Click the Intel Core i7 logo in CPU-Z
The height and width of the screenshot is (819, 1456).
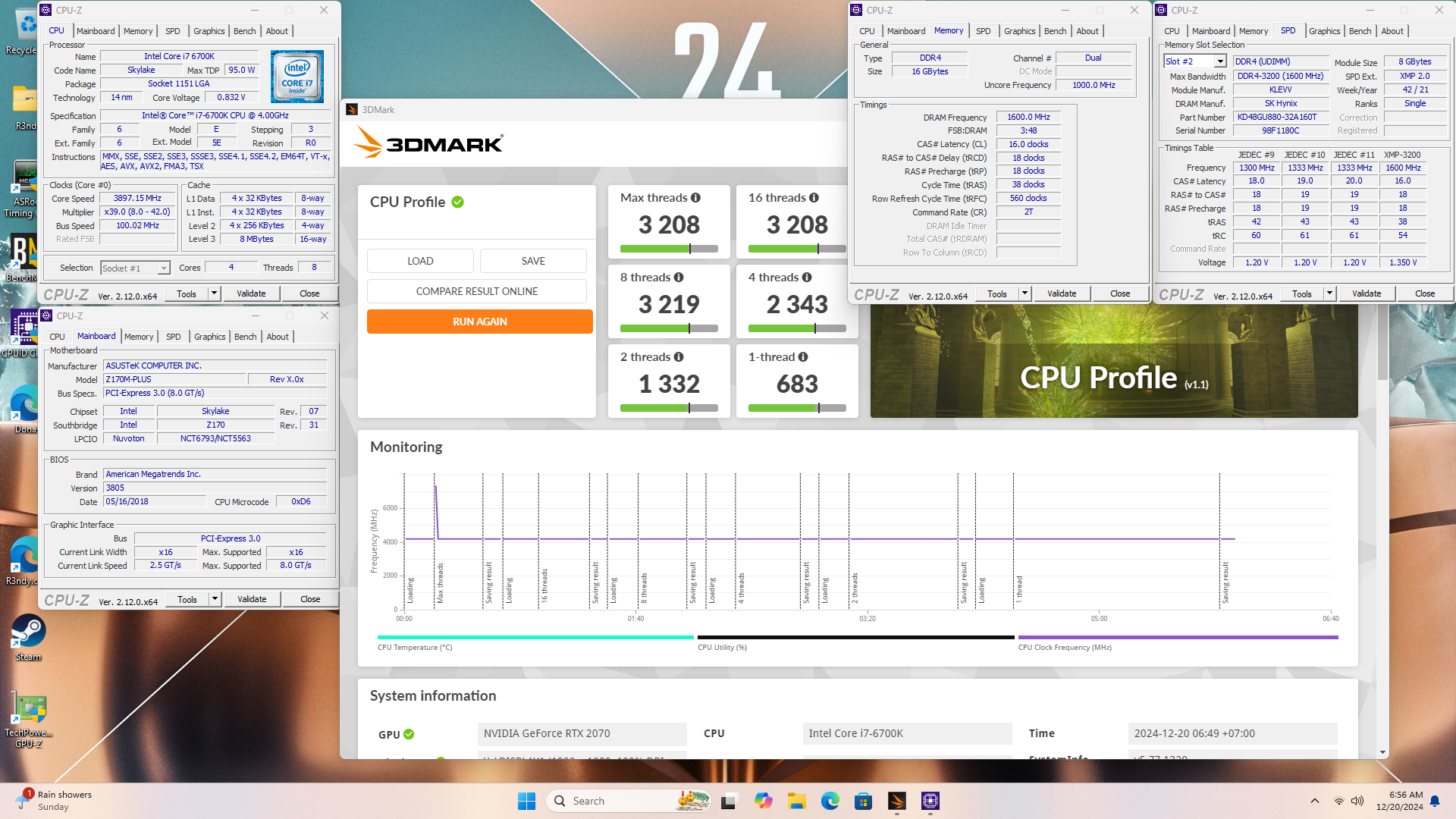pos(297,77)
